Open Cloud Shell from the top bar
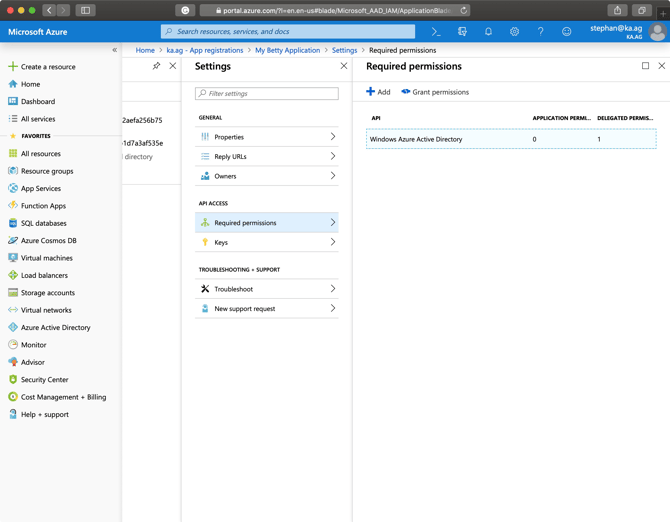 pyautogui.click(x=435, y=32)
